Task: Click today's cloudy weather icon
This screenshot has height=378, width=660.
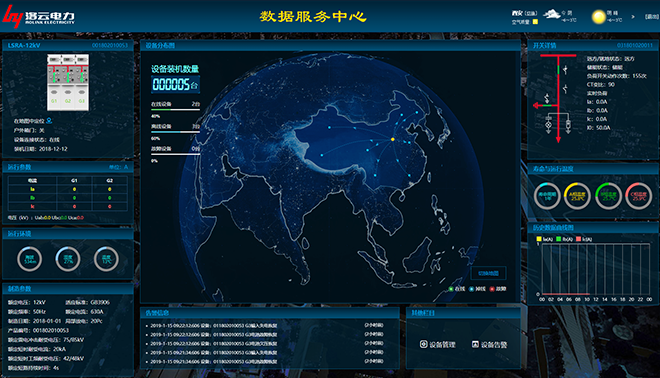Action: [x=552, y=15]
